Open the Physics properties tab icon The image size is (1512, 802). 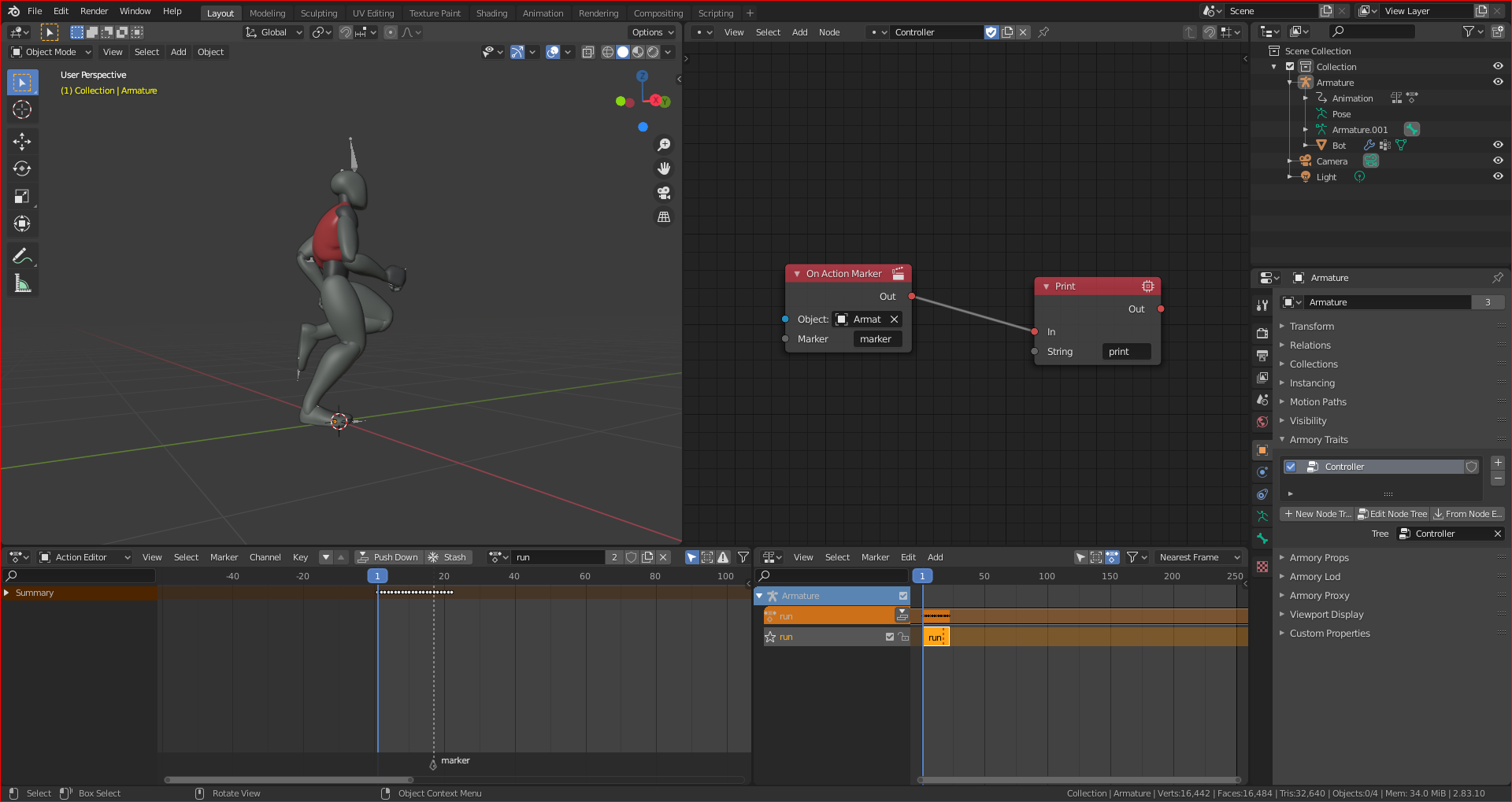coord(1262,472)
